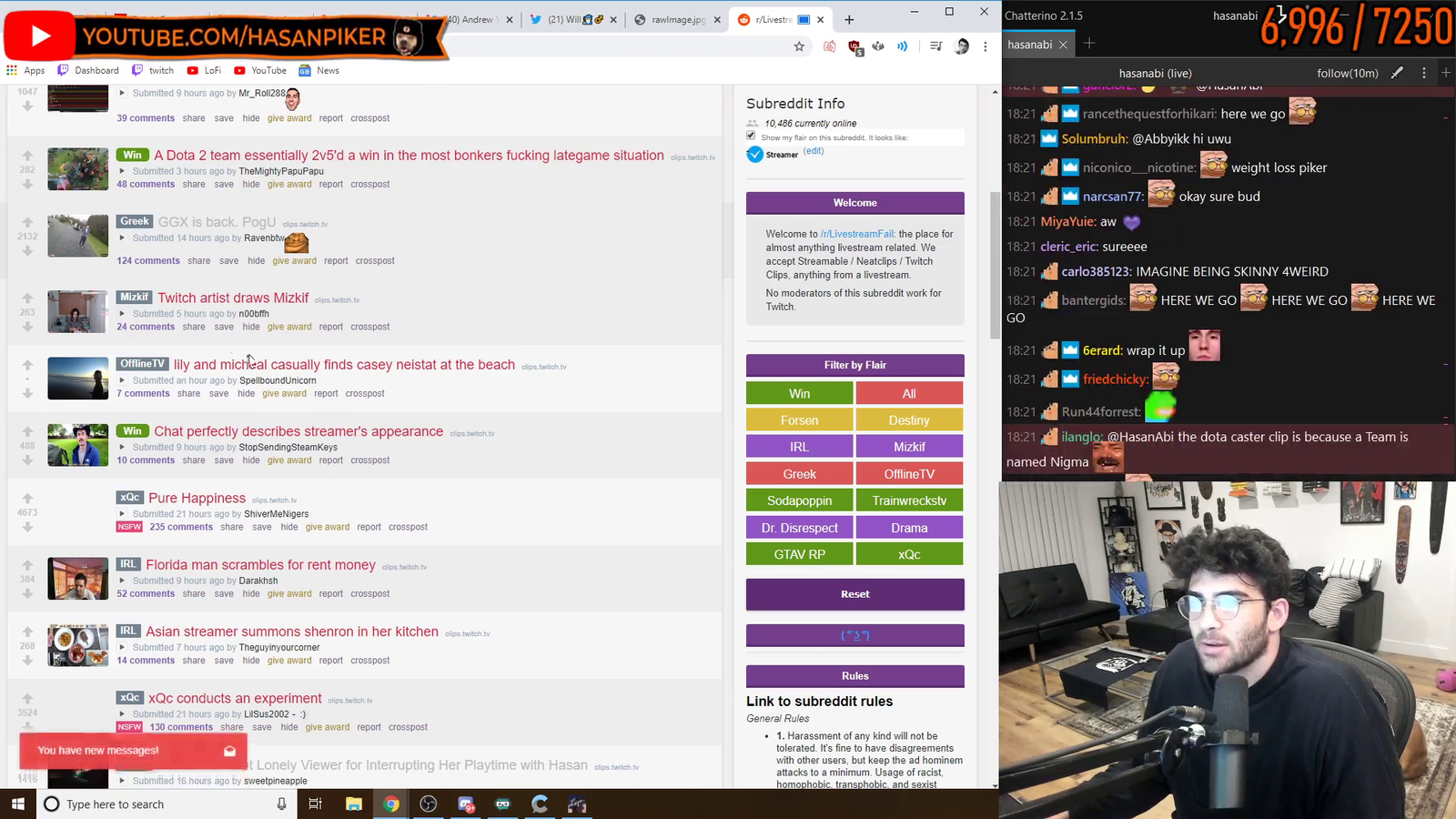
Task: Open the News bookmark
Action: coord(318,70)
